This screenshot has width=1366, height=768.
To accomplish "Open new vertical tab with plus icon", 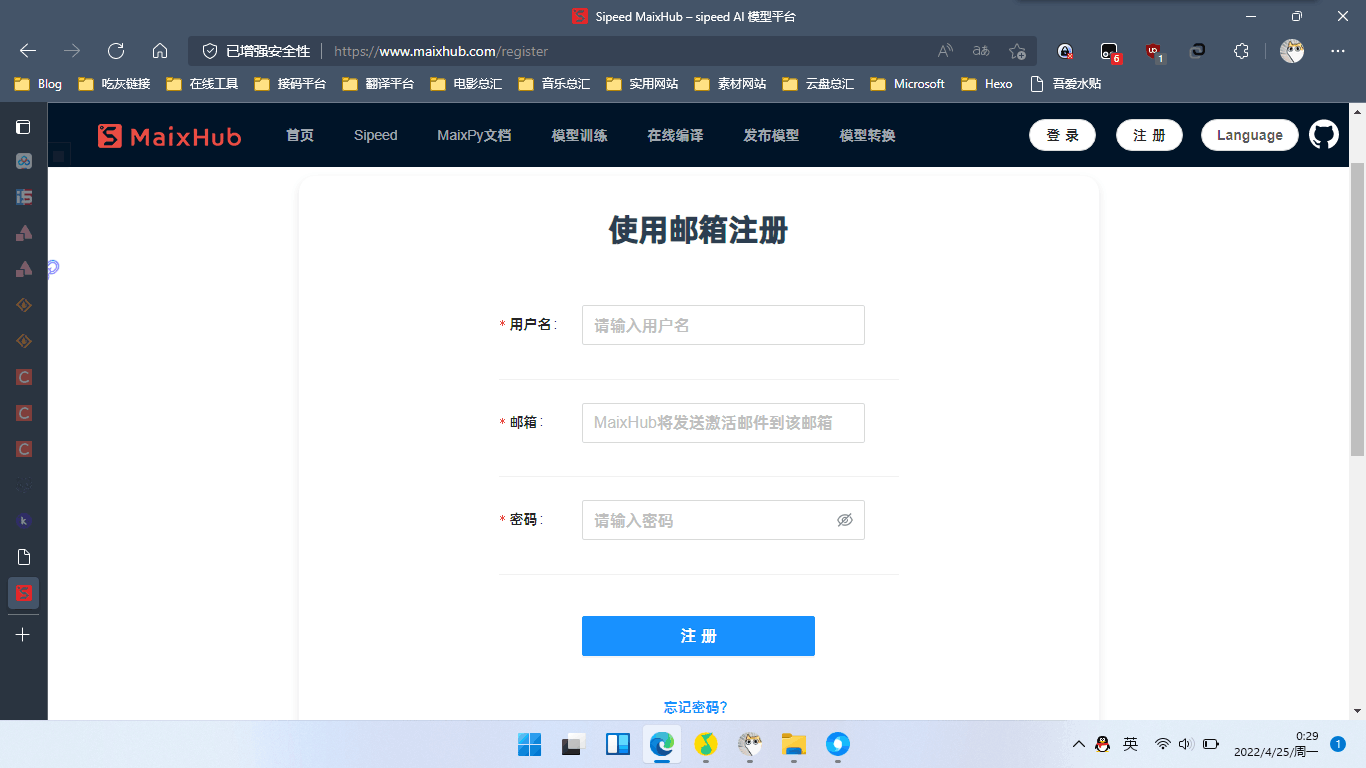I will click(23, 635).
